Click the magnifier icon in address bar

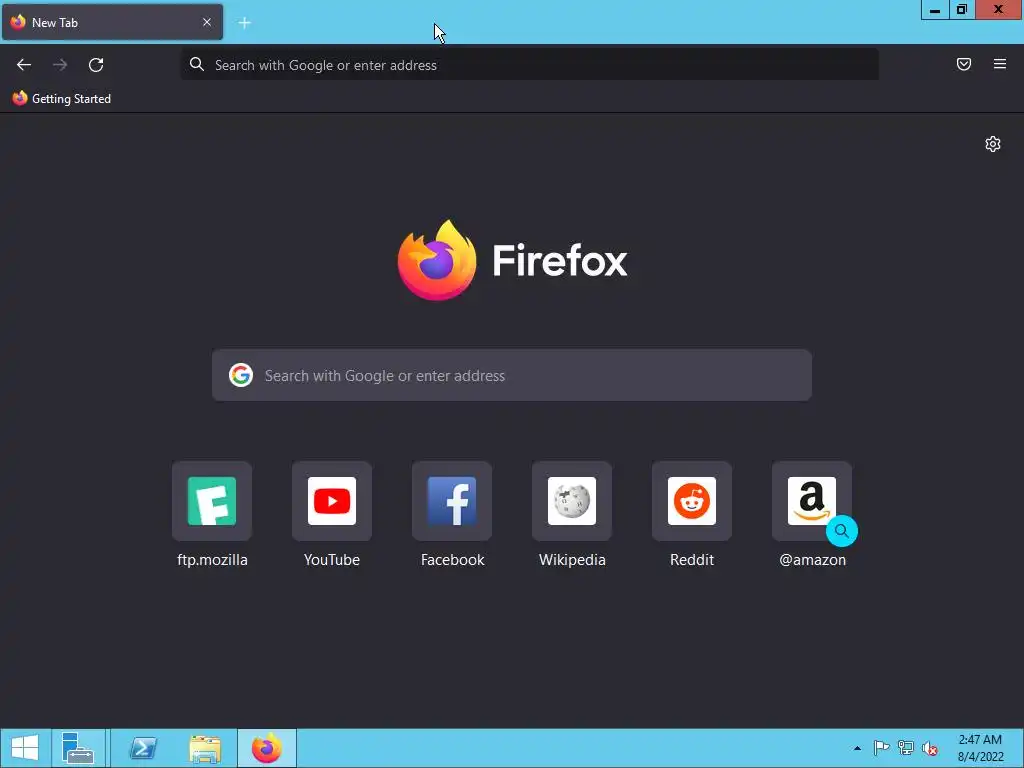click(x=197, y=64)
